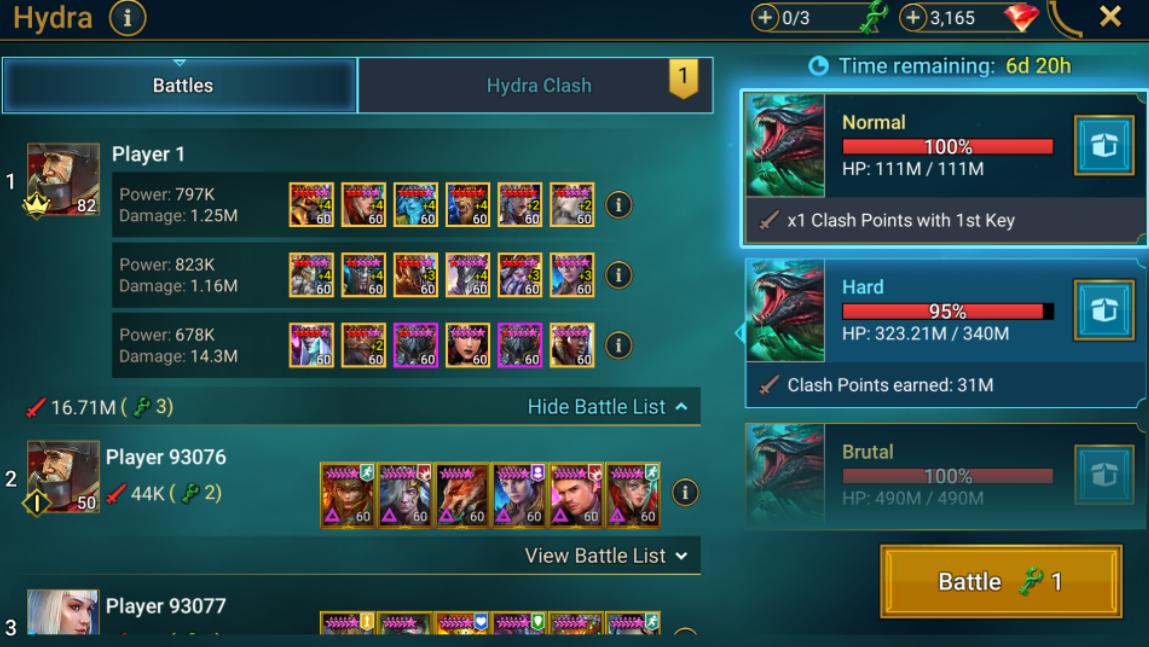
Task: Select the Battles tab
Action: (x=180, y=86)
